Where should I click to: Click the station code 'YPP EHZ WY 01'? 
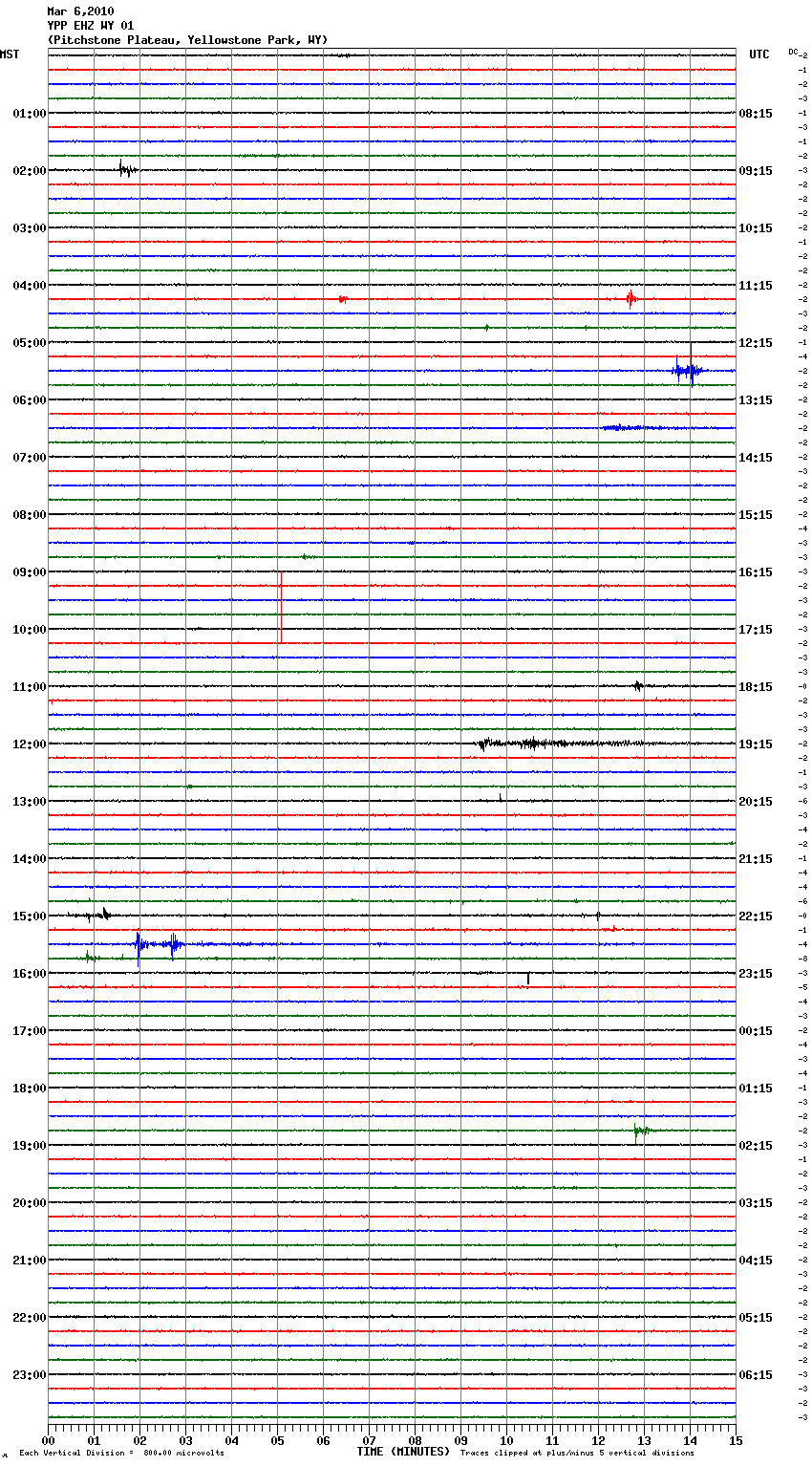point(91,26)
